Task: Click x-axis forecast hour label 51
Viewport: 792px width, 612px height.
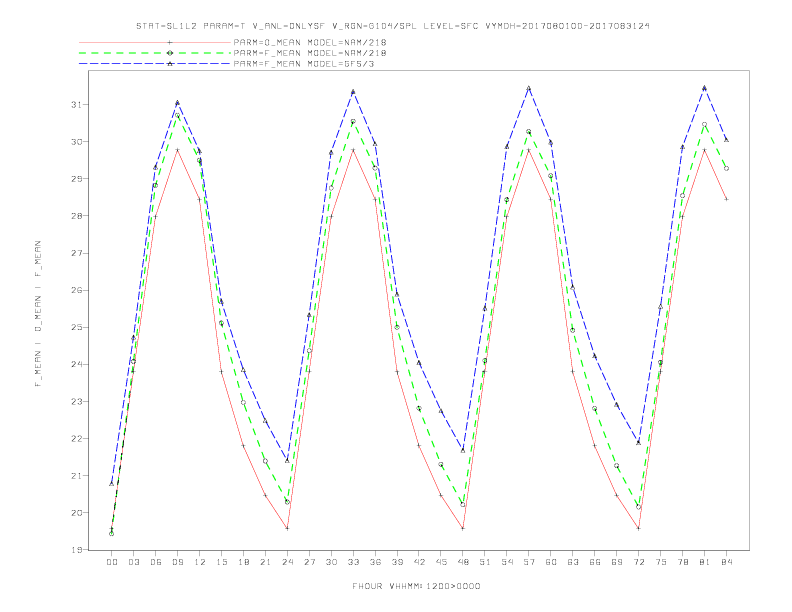Action: pyautogui.click(x=485, y=562)
